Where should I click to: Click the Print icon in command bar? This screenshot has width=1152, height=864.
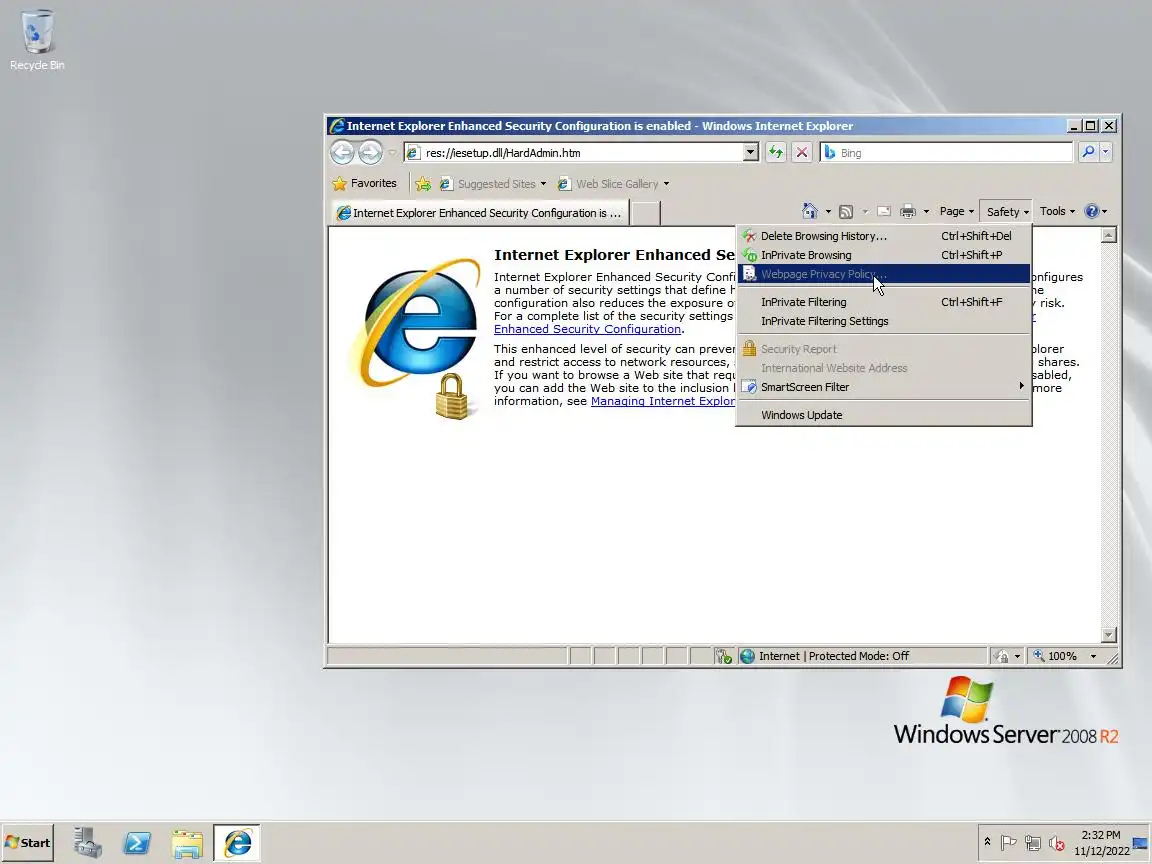coord(908,212)
